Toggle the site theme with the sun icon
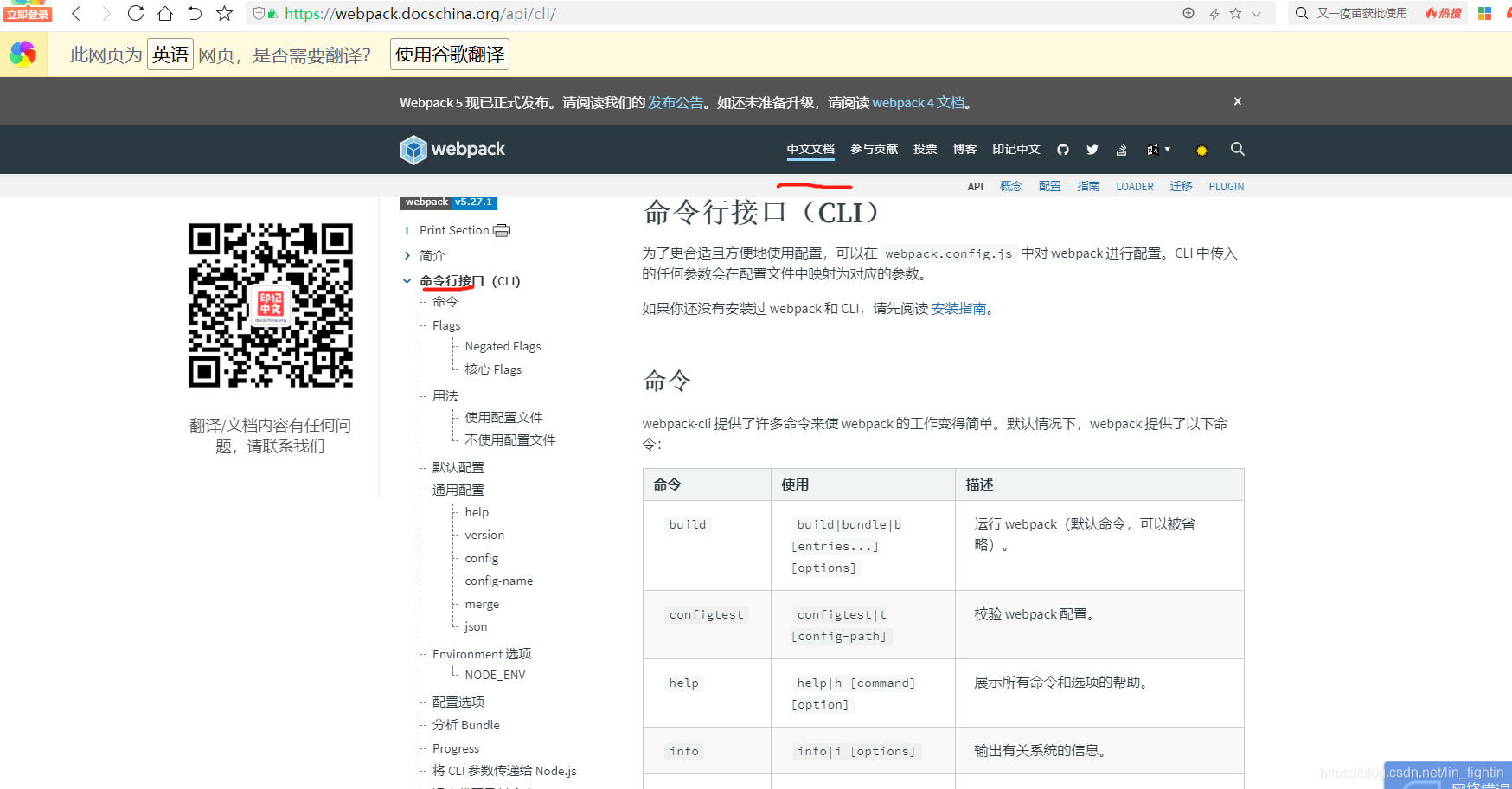The image size is (1512, 789). 1201,149
